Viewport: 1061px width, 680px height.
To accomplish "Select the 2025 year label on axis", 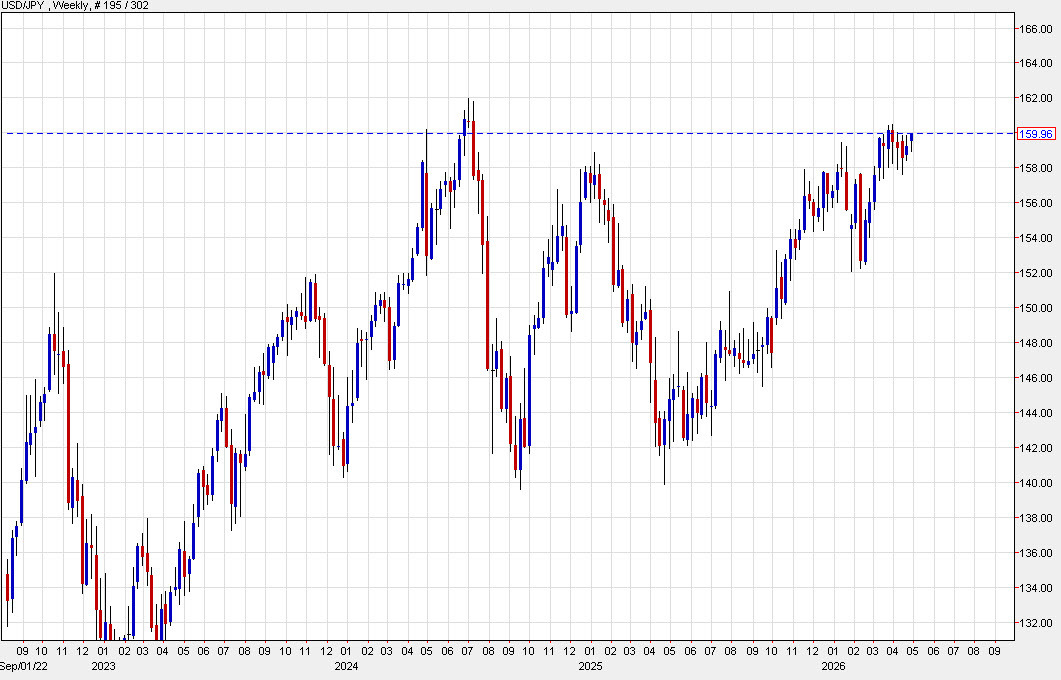I will coord(590,664).
